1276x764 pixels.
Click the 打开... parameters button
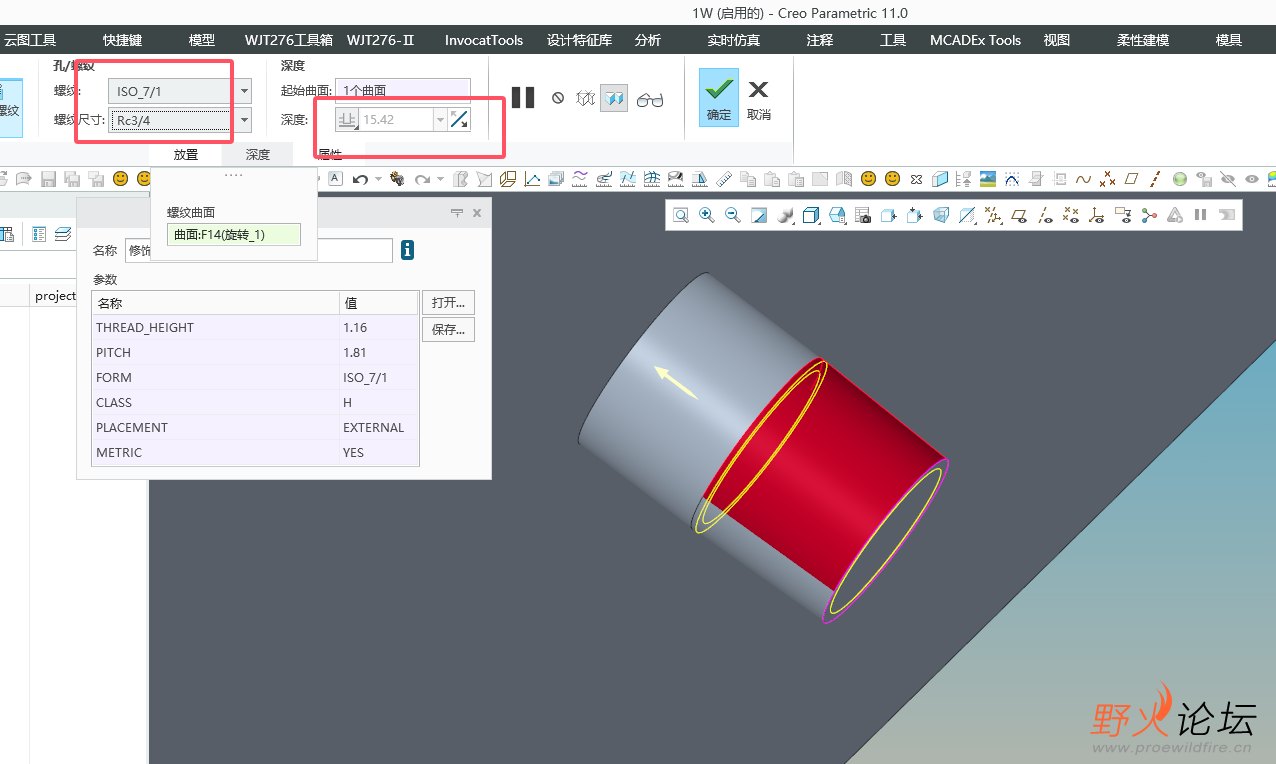[448, 302]
